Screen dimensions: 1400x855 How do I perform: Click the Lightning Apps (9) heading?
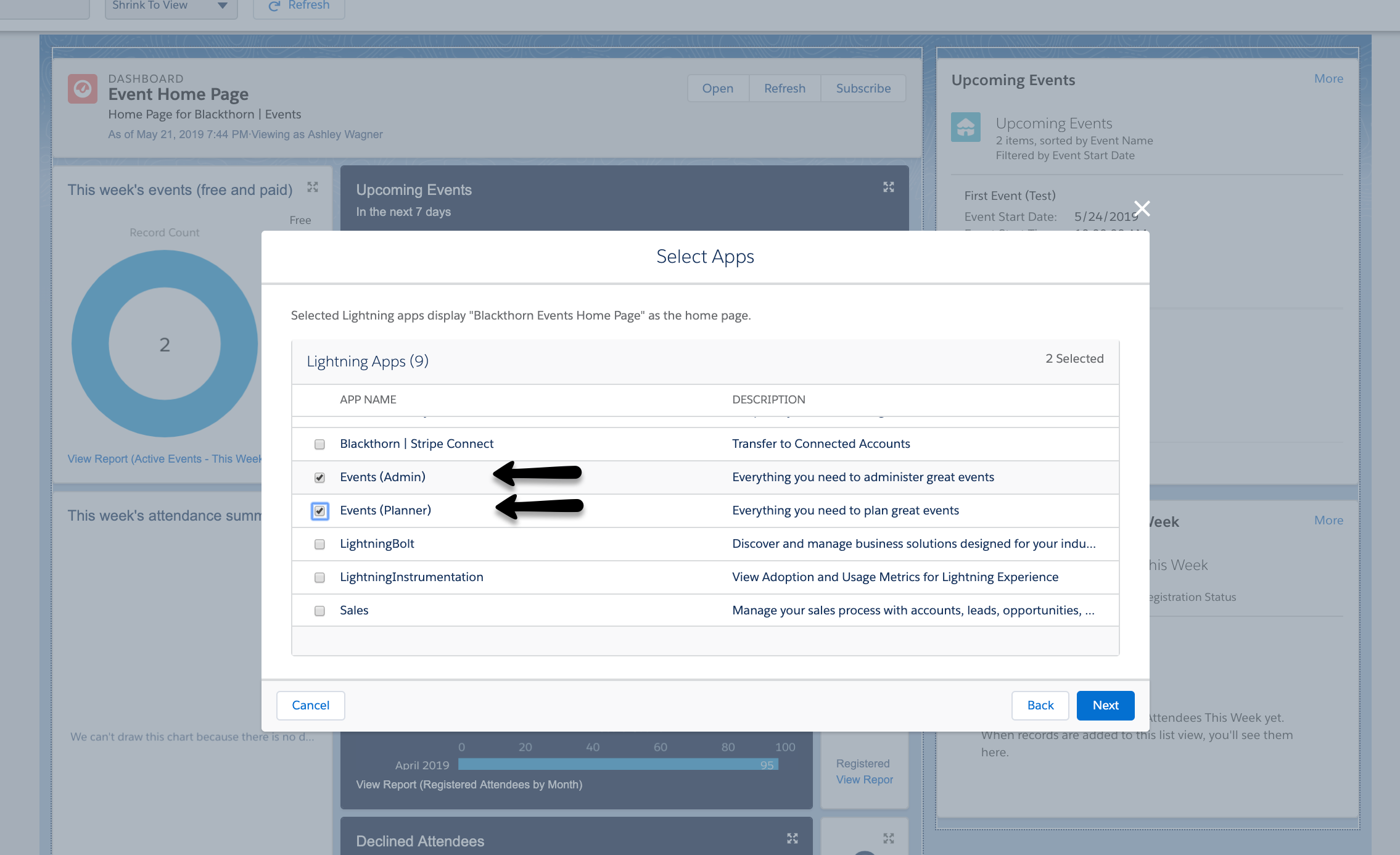368,361
